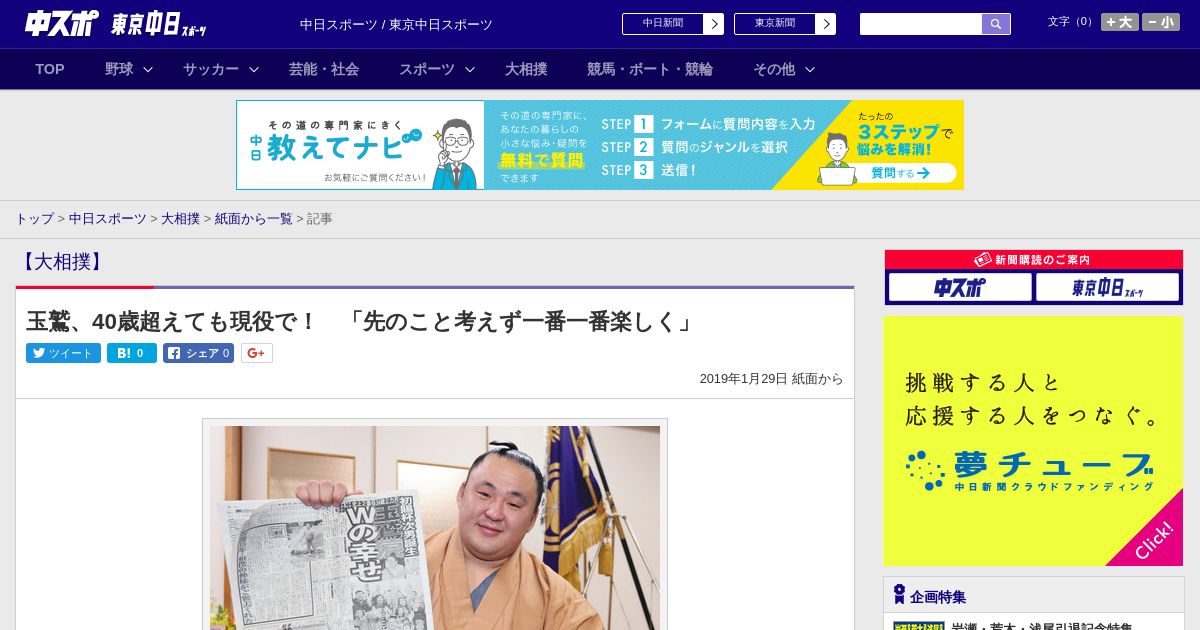Viewport: 1200px width, 630px height.
Task: Share article with Facebook シェア button
Action: [198, 353]
